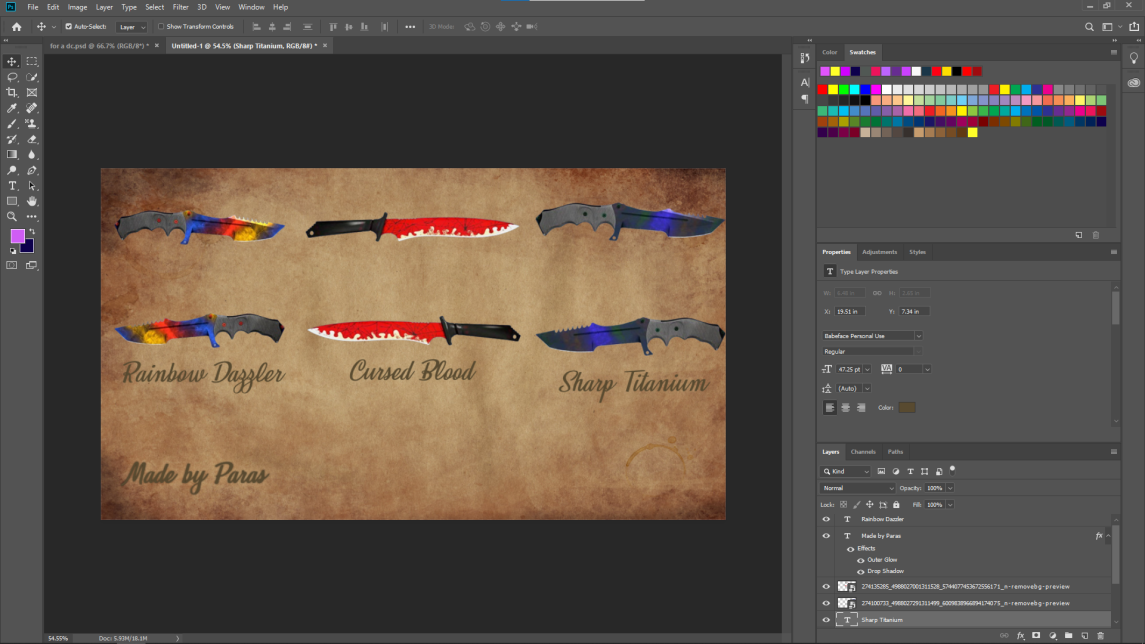Image resolution: width=1145 pixels, height=644 pixels.
Task: Open the Filter menu
Action: pos(180,7)
